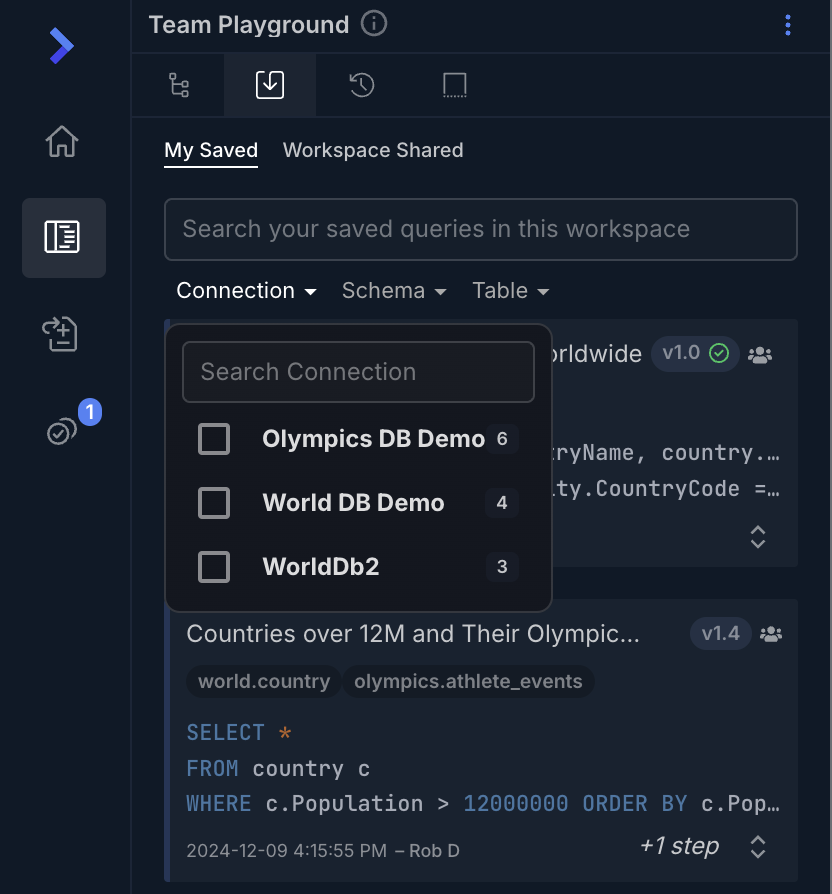Click the info icon beside Team Playground
832x894 pixels.
coord(374,24)
